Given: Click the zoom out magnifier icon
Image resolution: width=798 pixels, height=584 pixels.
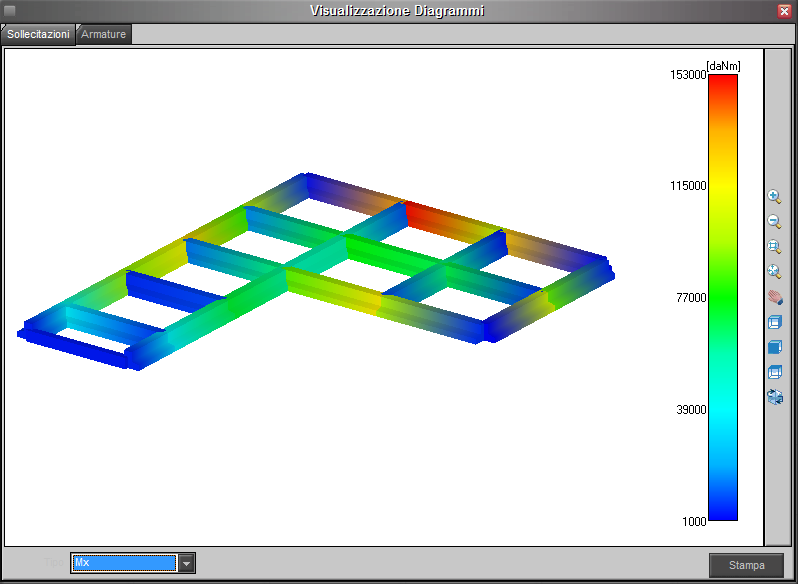Looking at the screenshot, I should (x=774, y=222).
